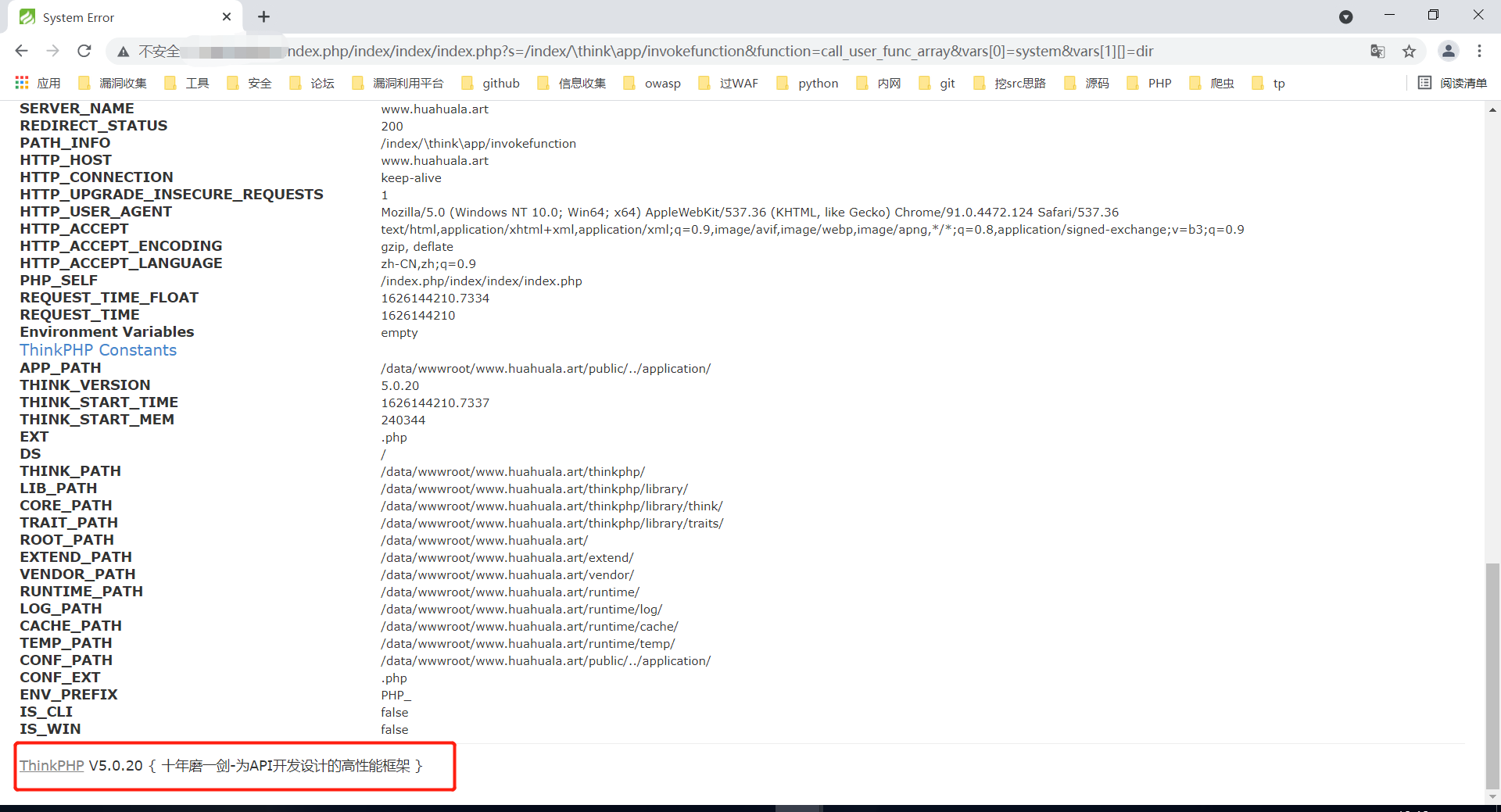1501x812 pixels.
Task: Open the Chrome profile avatar
Action: point(1448,51)
